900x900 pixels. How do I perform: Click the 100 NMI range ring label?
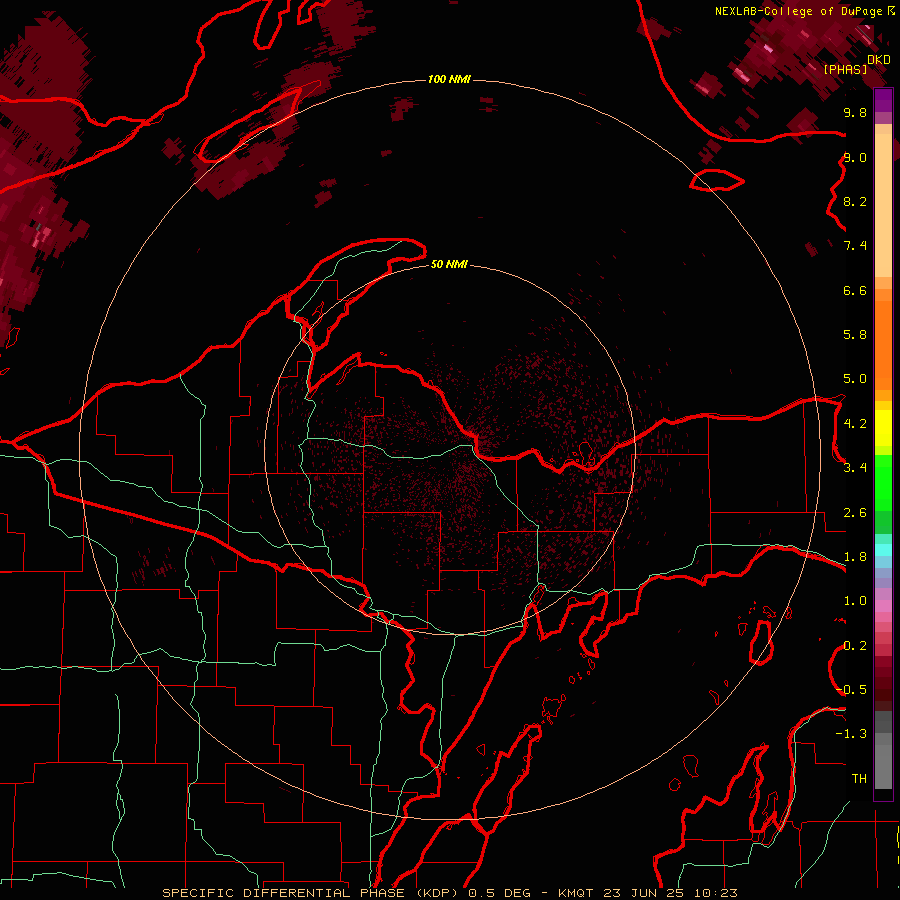click(x=449, y=79)
